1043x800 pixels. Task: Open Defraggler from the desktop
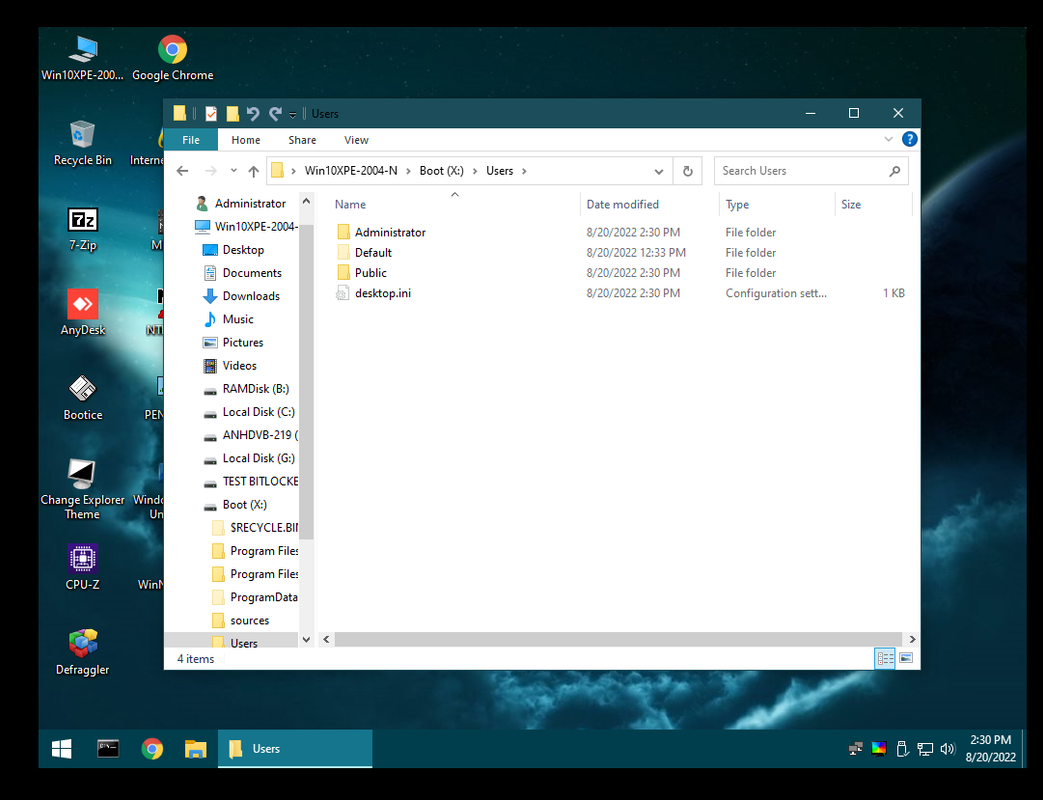point(82,652)
